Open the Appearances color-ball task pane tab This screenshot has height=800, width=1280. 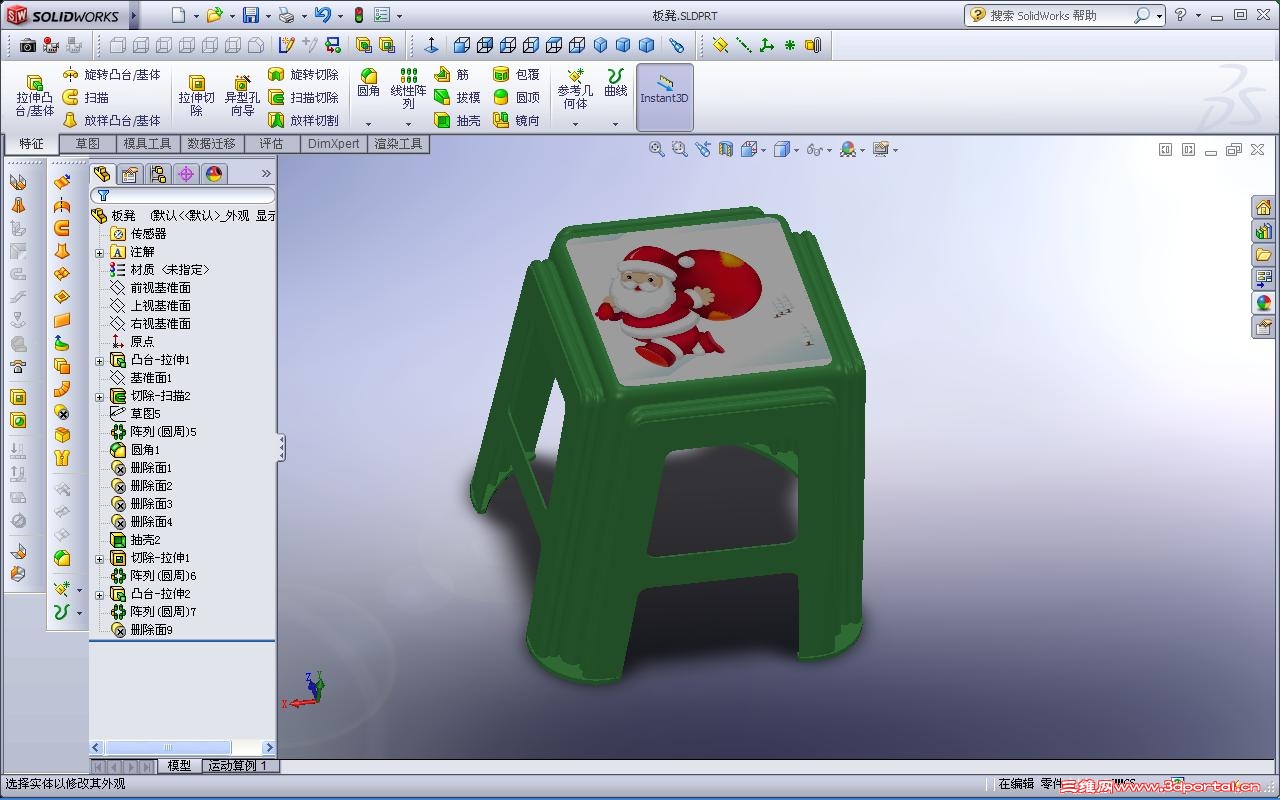coord(1264,303)
